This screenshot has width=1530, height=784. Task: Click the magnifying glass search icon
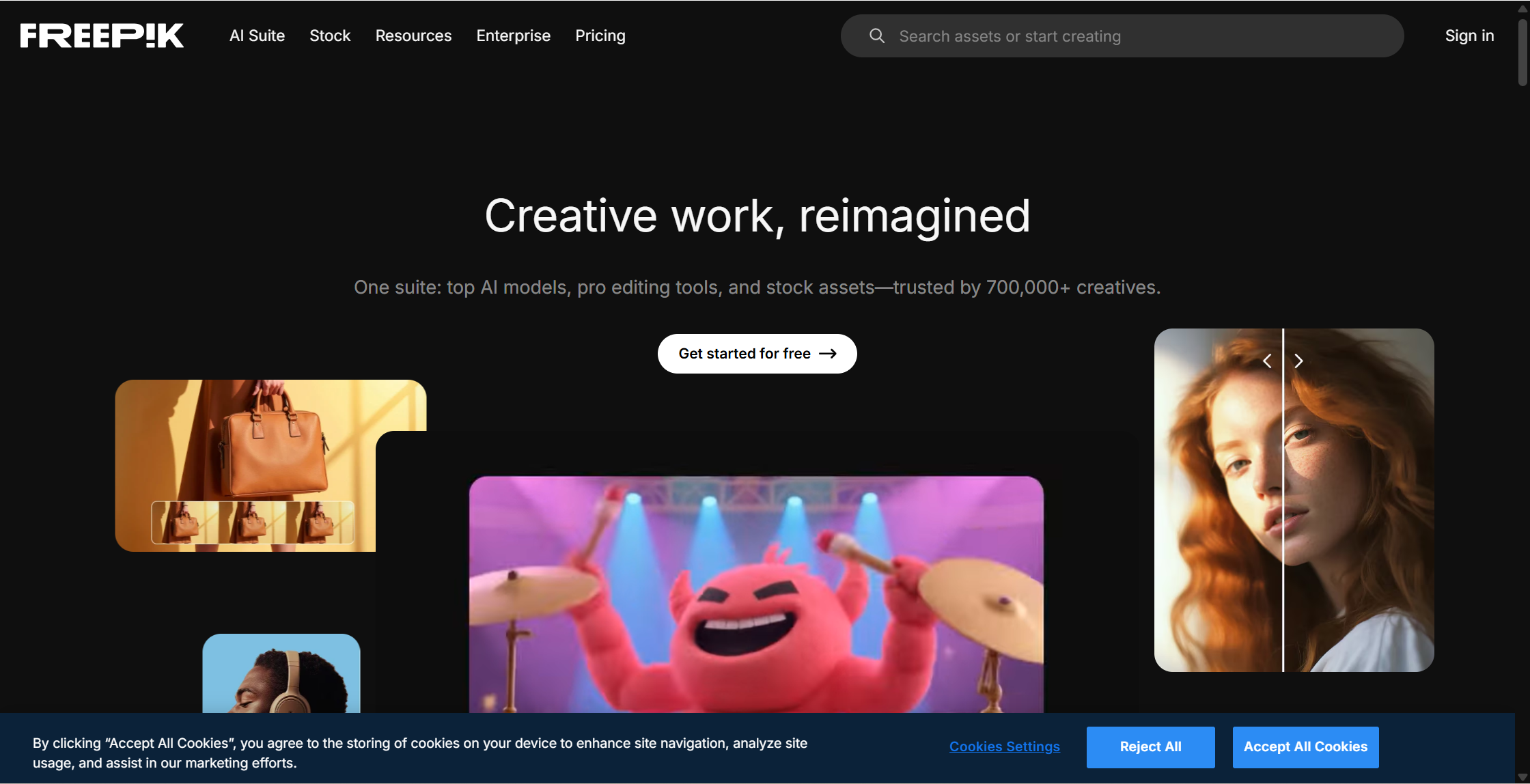[x=877, y=36]
